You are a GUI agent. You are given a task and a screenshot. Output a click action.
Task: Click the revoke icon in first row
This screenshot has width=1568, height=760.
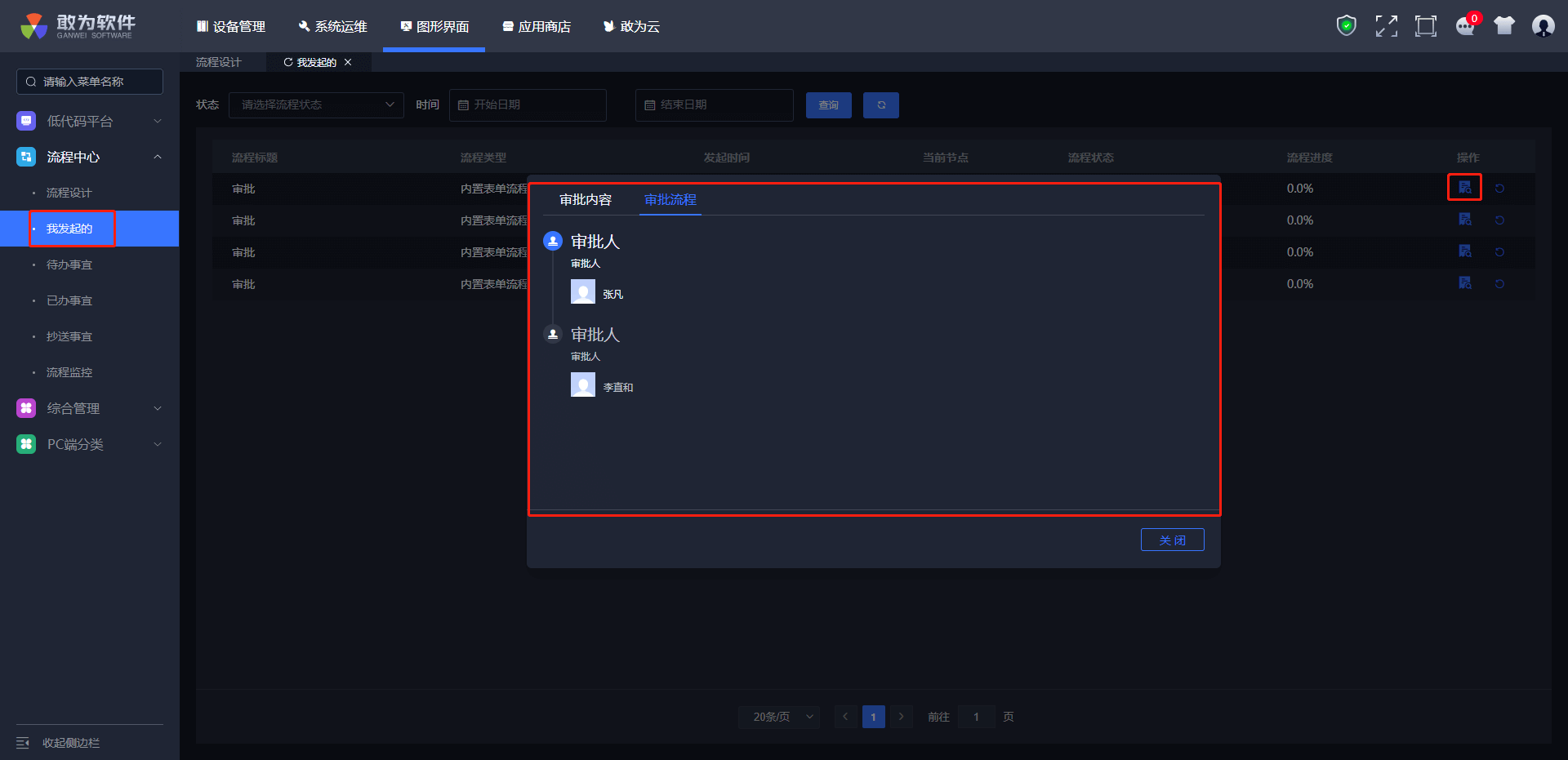pos(1499,189)
